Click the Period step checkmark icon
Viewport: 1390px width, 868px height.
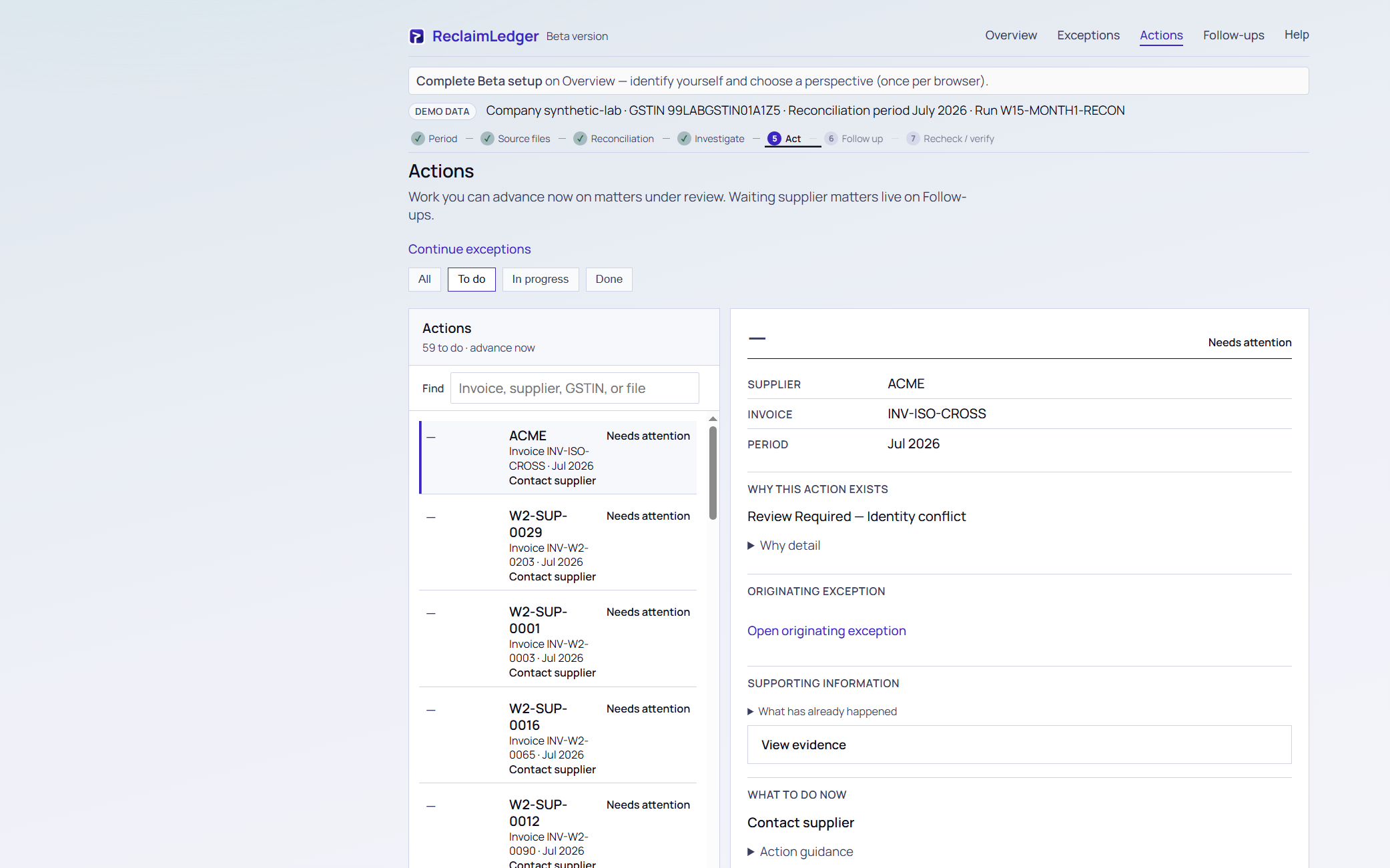[x=418, y=139]
